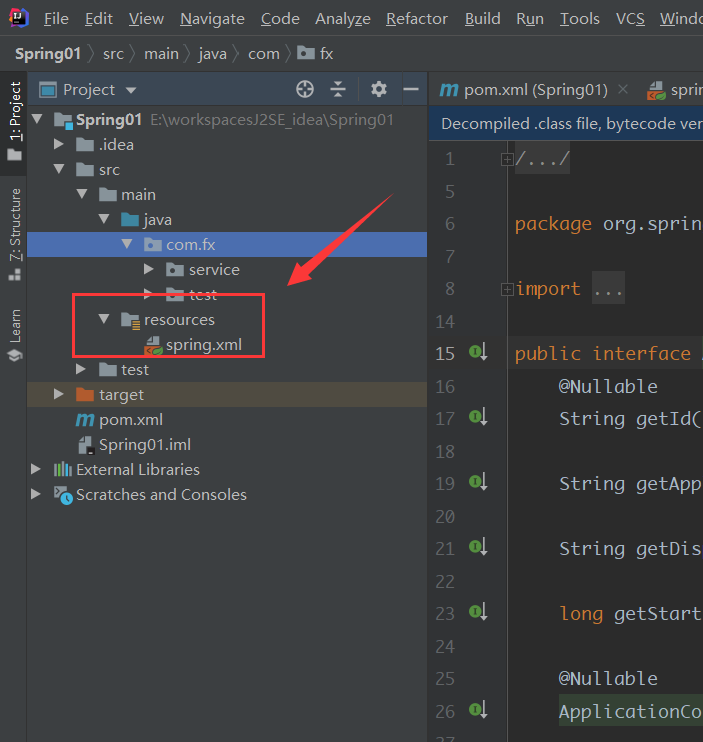This screenshot has width=703, height=742.
Task: Collapse the Spring01 root node
Action: (x=36, y=119)
